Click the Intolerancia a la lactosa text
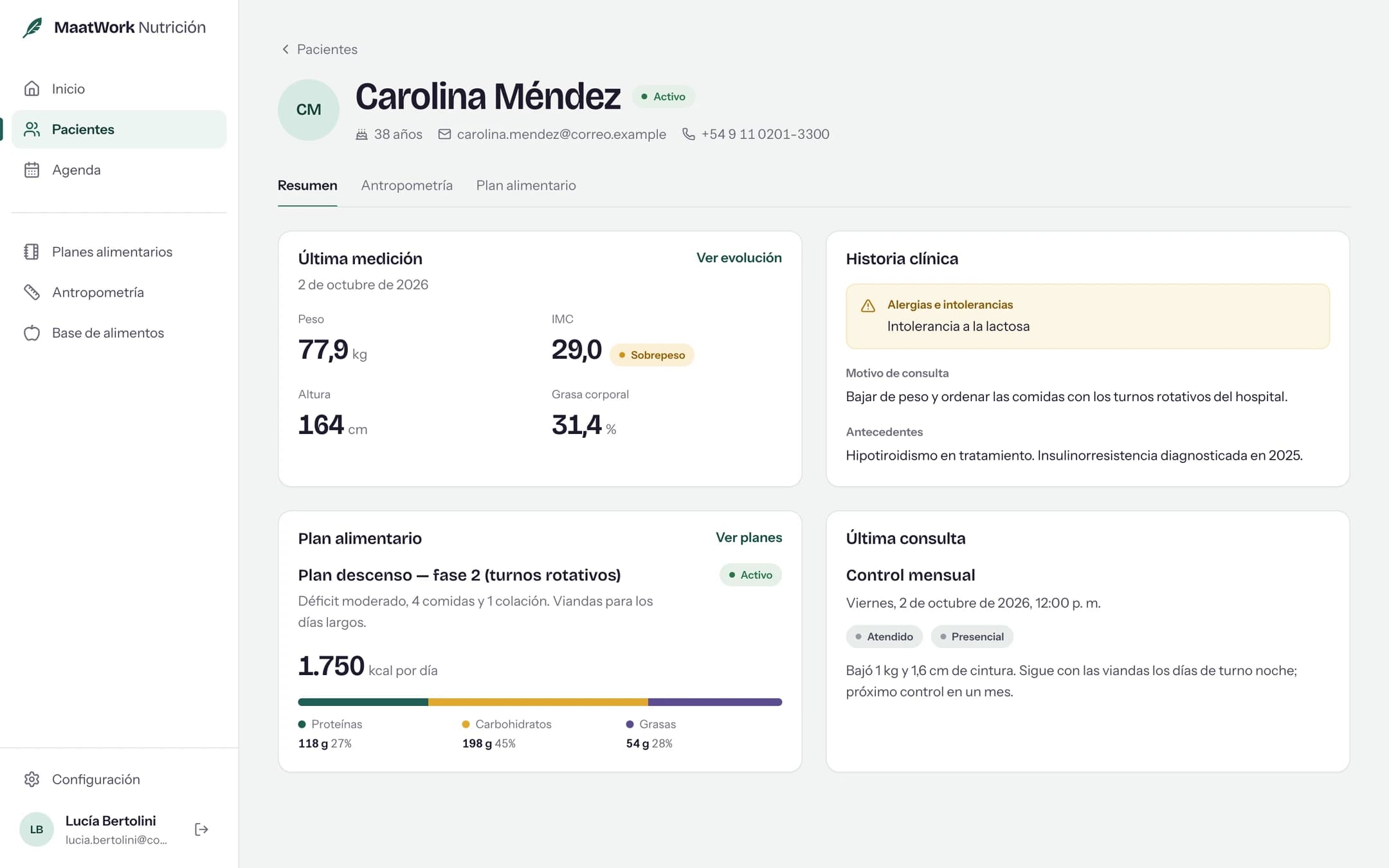Image resolution: width=1389 pixels, height=868 pixels. 958,326
